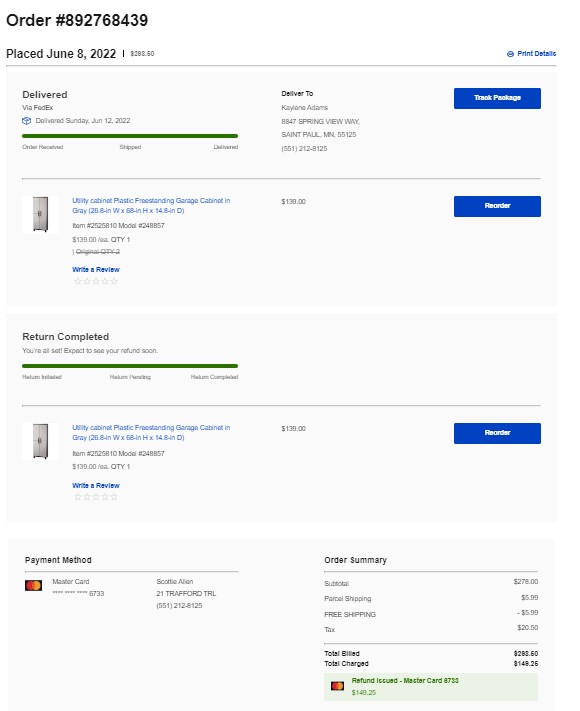This screenshot has width=580, height=711.
Task: Click the Track Package button
Action: (497, 98)
